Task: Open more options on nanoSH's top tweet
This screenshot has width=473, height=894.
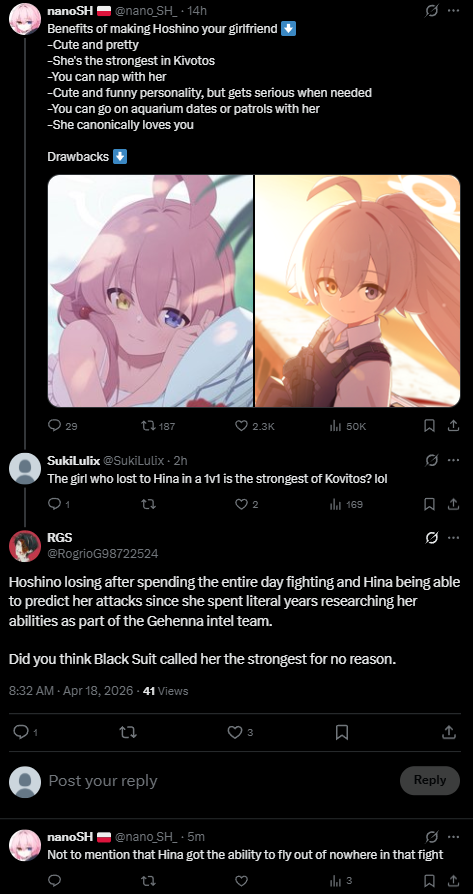Action: 454,10
